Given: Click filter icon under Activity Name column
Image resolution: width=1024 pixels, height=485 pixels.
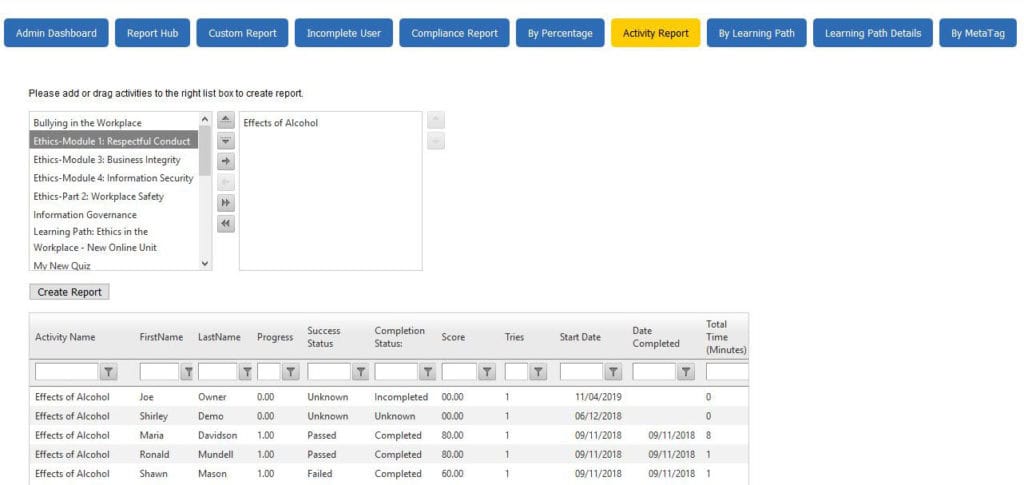Looking at the screenshot, I should (x=109, y=372).
